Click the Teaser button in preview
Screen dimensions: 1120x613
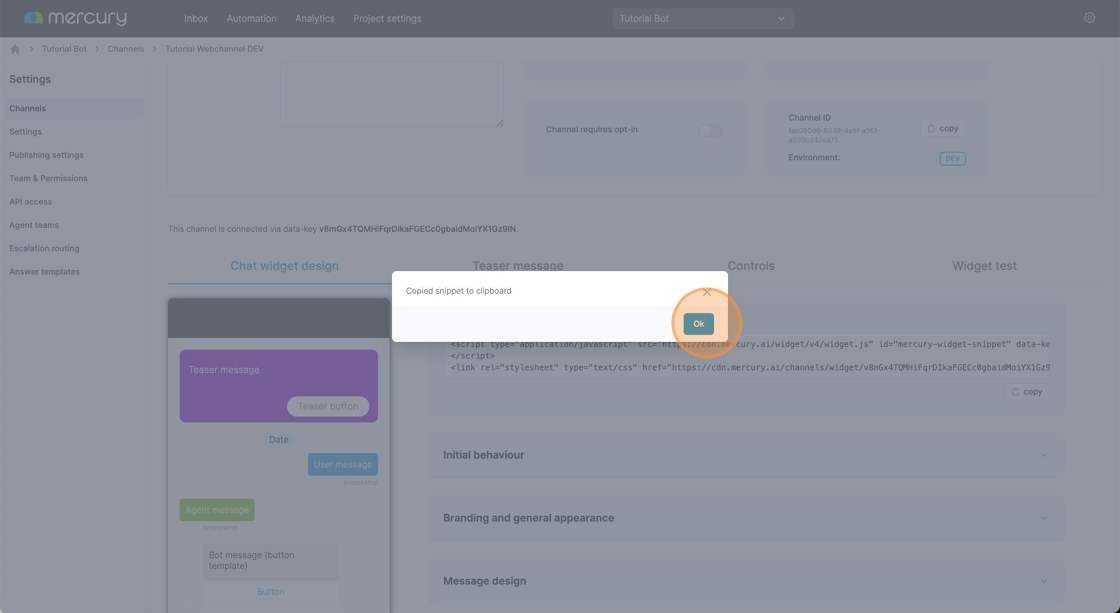[x=328, y=407]
